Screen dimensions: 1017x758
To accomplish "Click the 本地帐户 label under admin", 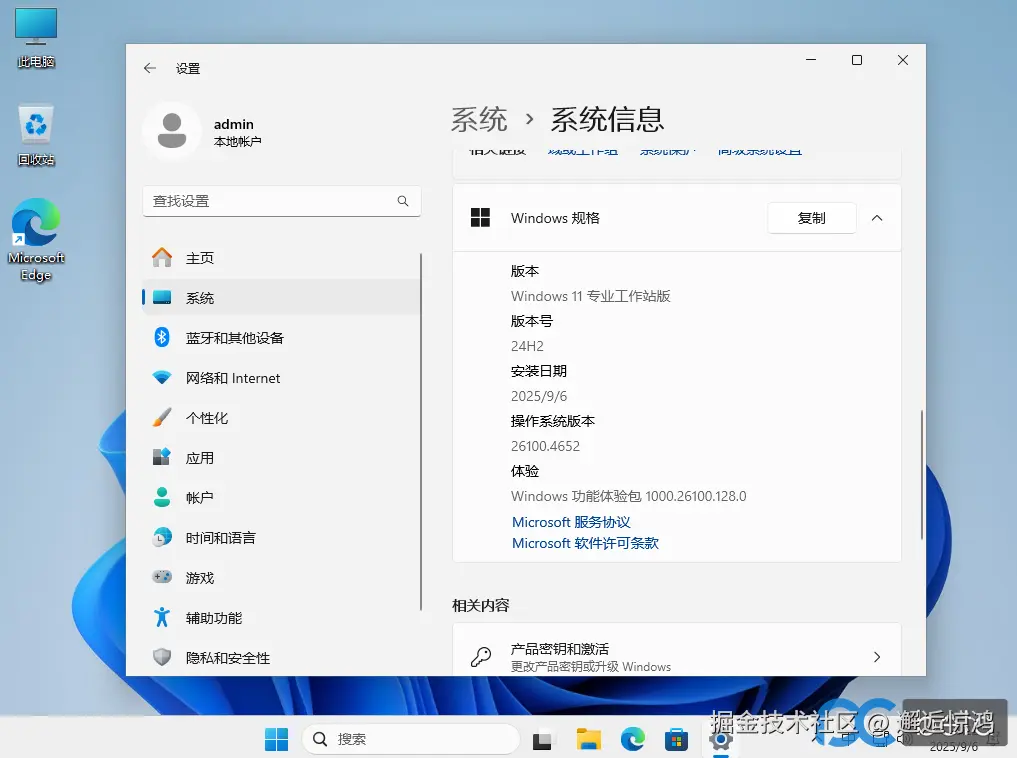I will click(x=237, y=141).
